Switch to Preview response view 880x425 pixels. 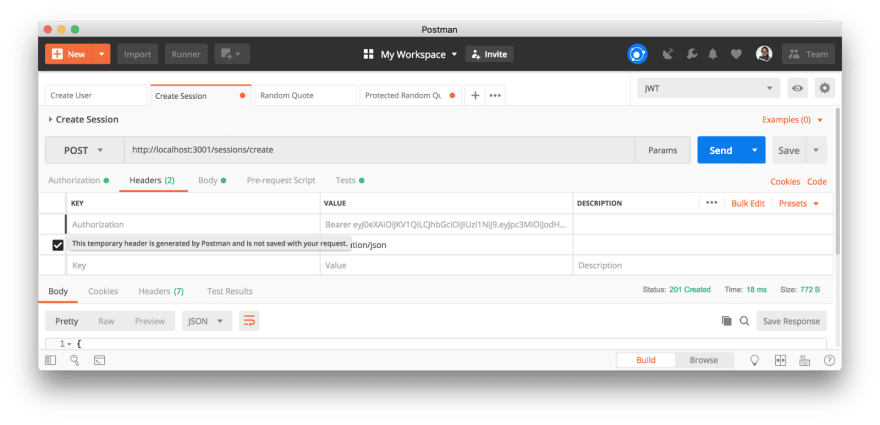pyautogui.click(x=150, y=321)
